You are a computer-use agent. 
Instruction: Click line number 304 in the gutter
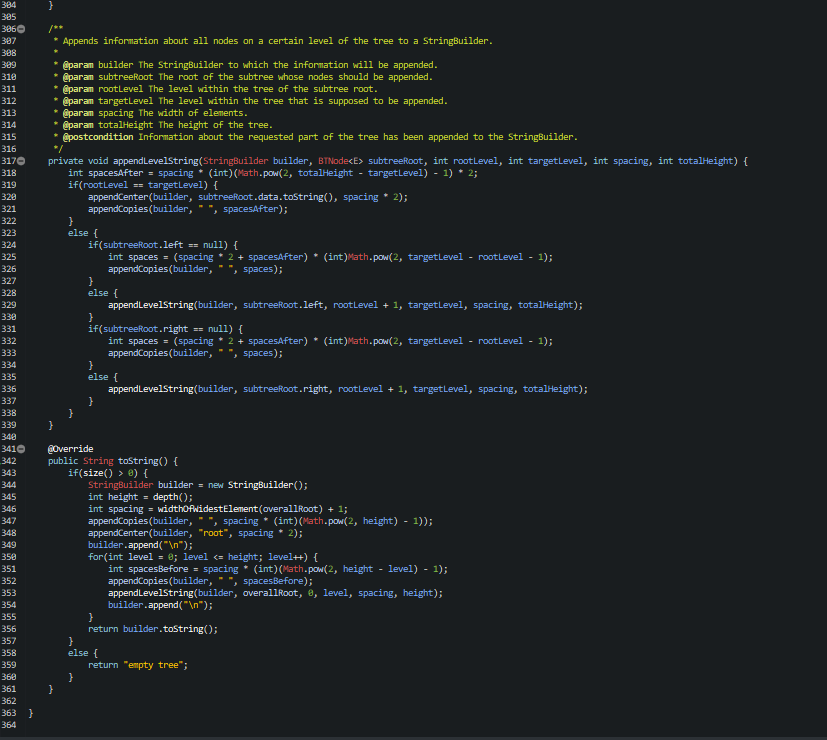tap(9, 5)
